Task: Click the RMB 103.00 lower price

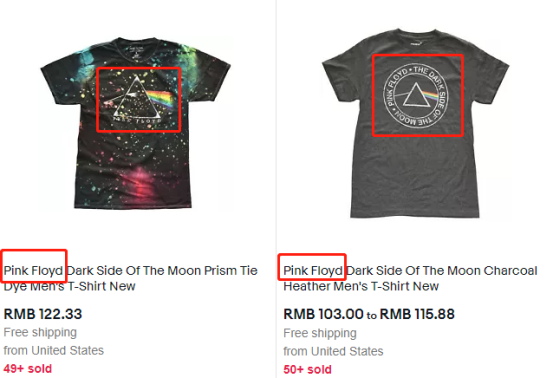Action: tap(323, 314)
